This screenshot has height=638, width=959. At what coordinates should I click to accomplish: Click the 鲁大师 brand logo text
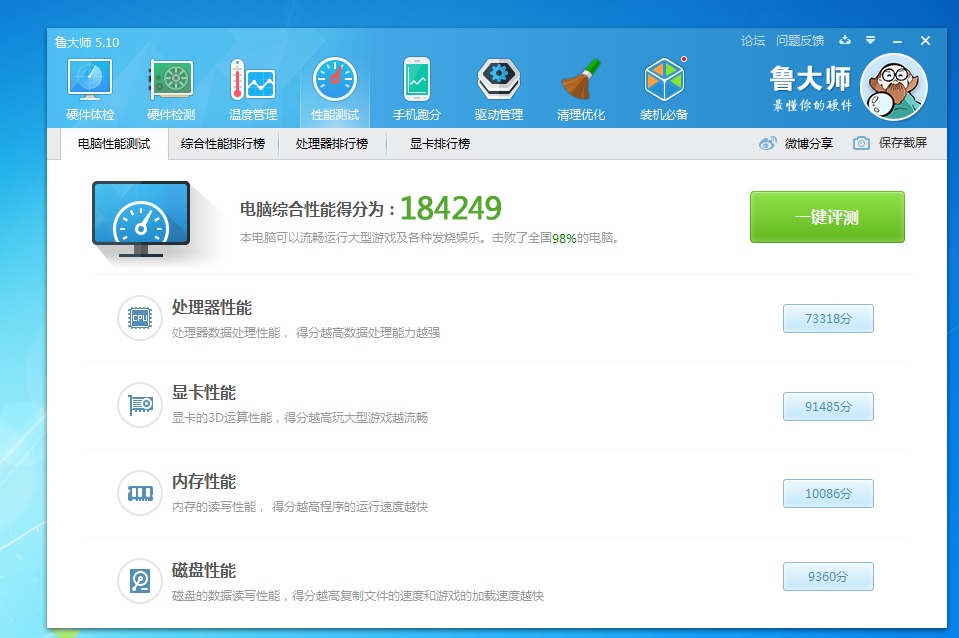[810, 78]
